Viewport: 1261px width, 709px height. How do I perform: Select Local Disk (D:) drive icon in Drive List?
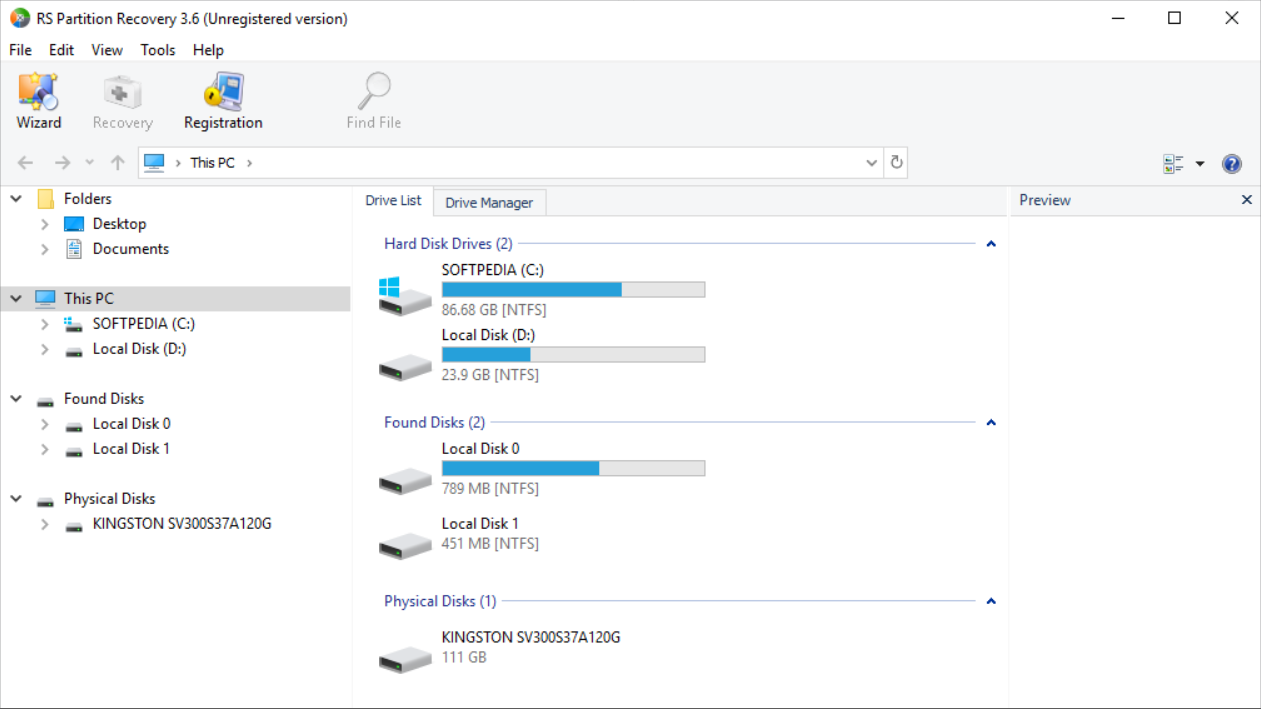(405, 367)
